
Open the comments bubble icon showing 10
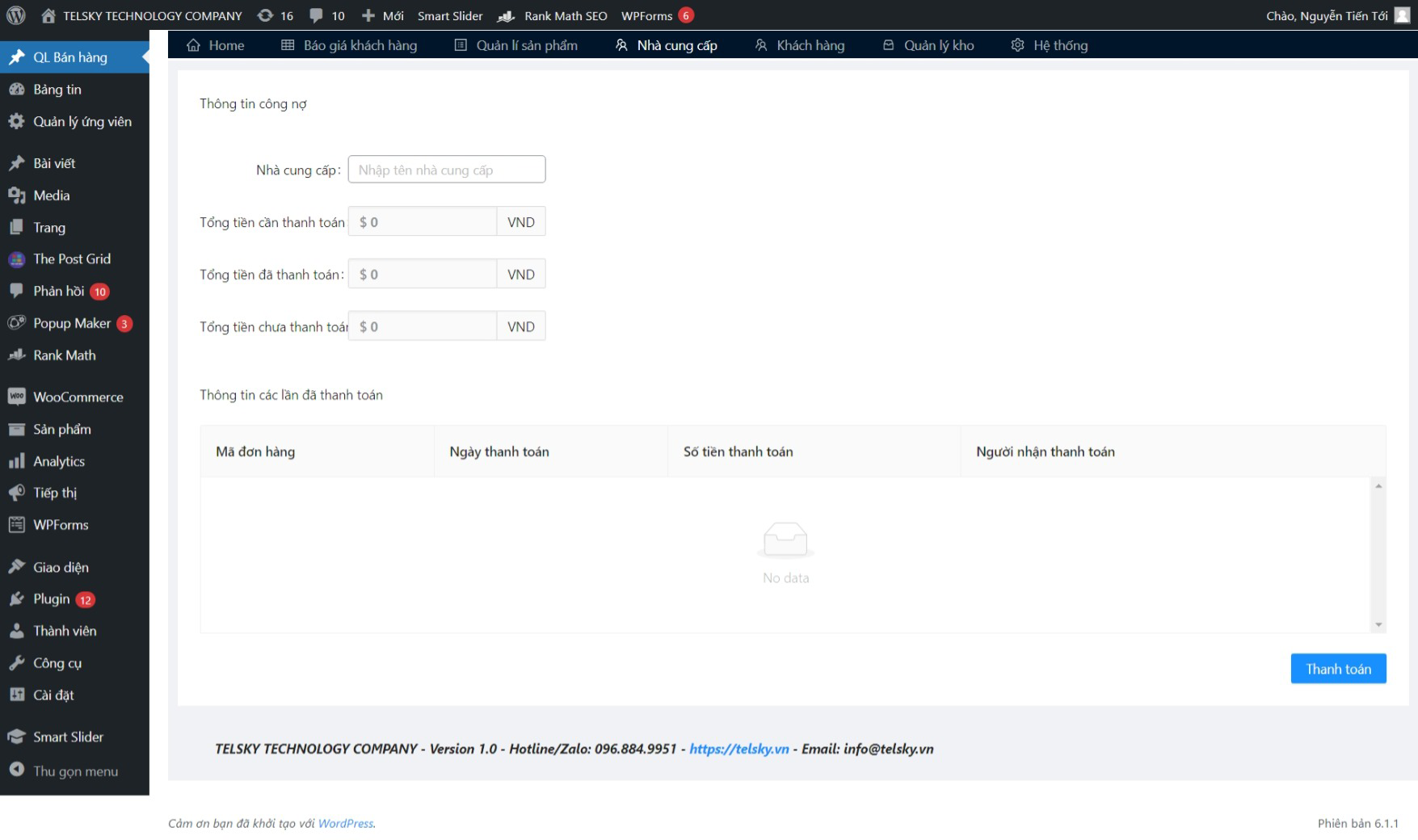pos(316,16)
